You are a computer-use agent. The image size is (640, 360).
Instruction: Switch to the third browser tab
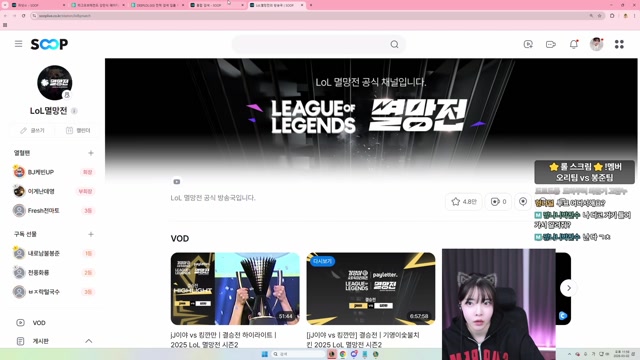click(x=157, y=5)
